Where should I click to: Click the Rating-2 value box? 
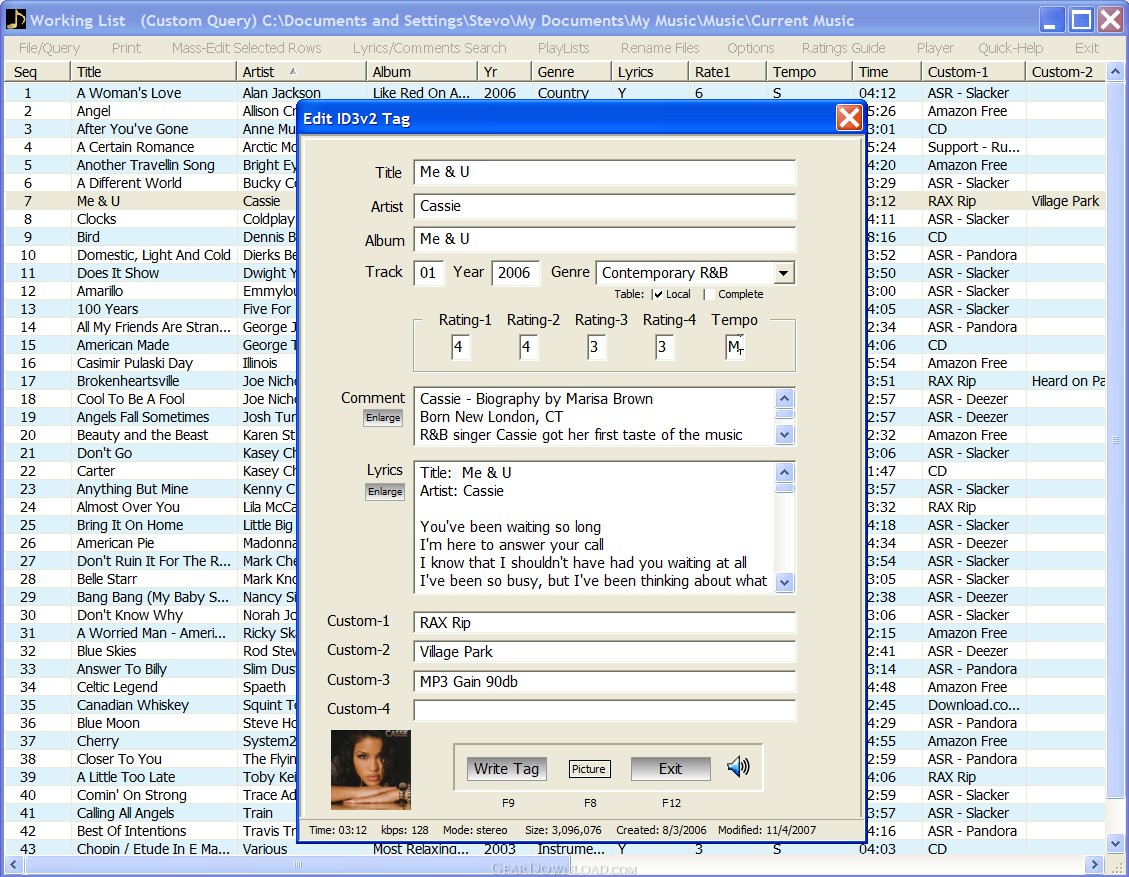click(528, 347)
